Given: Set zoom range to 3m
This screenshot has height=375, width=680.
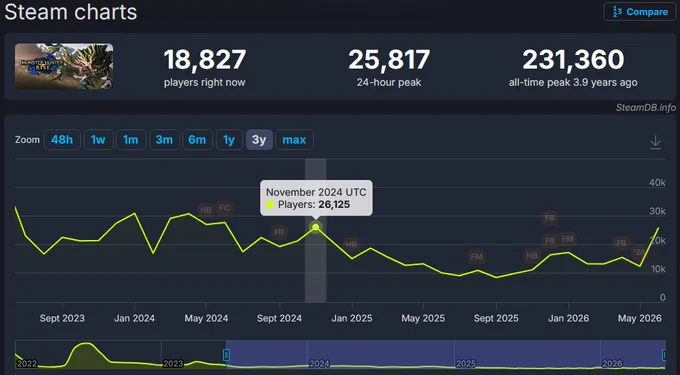Looking at the screenshot, I should 164,140.
